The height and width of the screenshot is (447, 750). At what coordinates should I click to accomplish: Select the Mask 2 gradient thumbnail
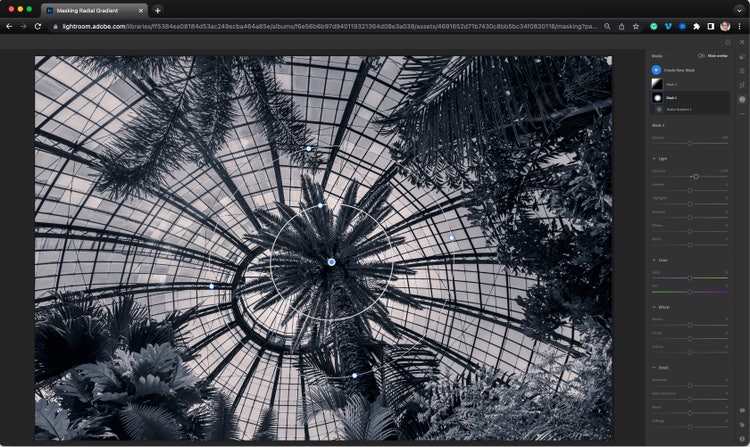click(x=657, y=84)
